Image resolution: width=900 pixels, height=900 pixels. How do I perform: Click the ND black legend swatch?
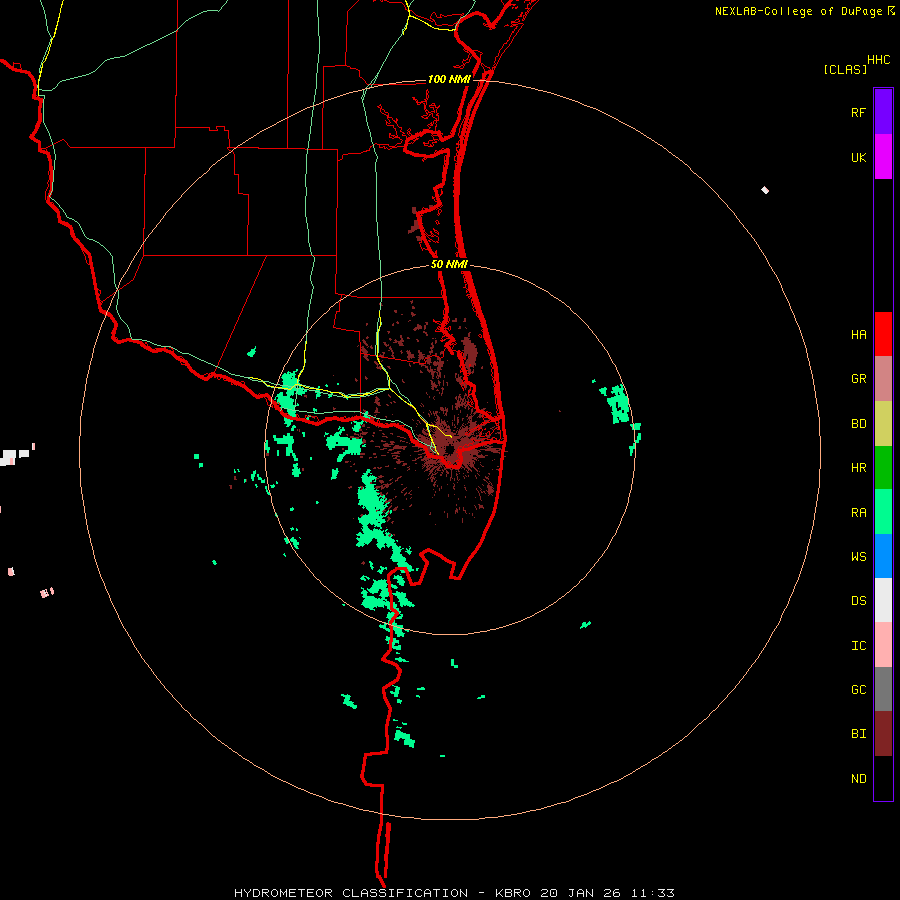click(883, 778)
